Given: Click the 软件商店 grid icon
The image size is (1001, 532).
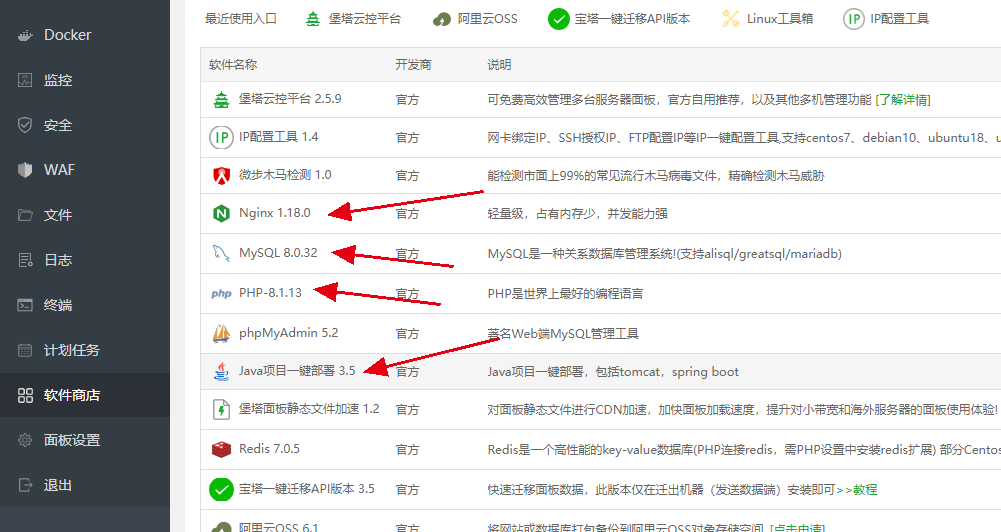Looking at the screenshot, I should (25, 395).
